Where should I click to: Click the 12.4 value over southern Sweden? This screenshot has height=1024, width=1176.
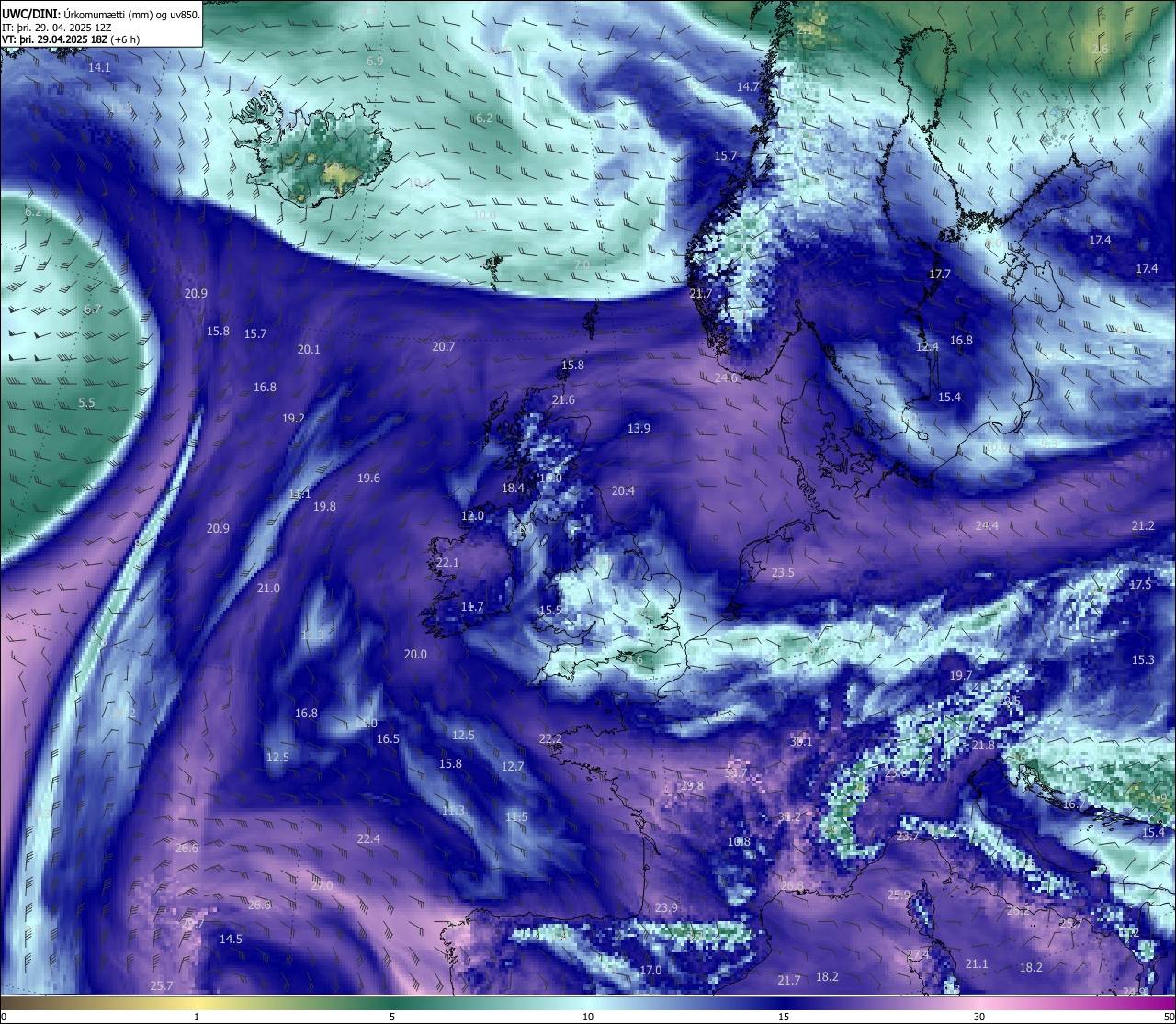click(927, 346)
